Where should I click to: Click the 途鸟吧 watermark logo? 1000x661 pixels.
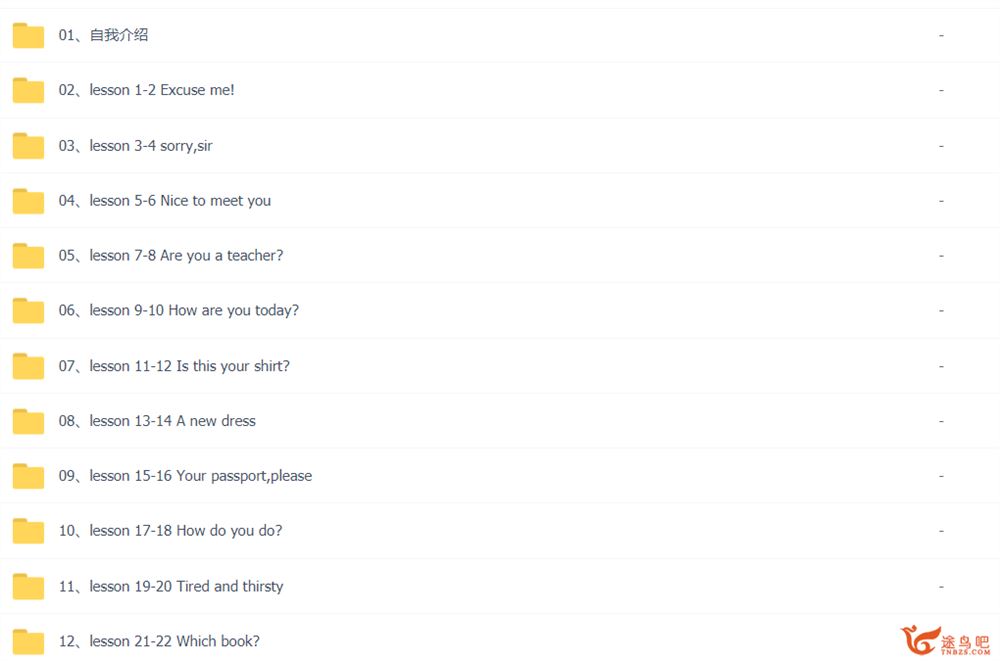click(x=945, y=640)
